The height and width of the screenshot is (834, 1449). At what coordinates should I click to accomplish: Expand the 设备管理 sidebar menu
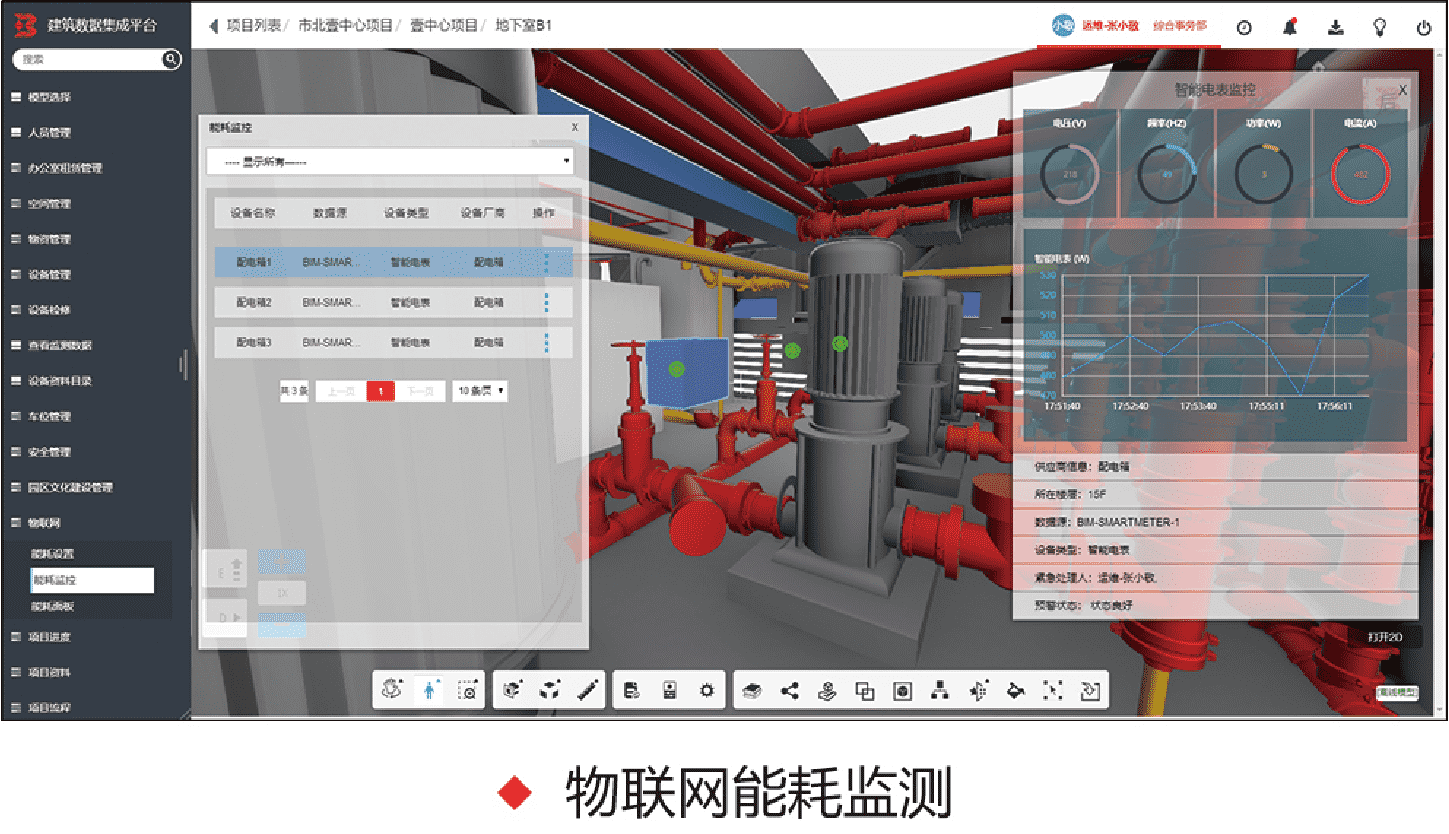[49, 274]
